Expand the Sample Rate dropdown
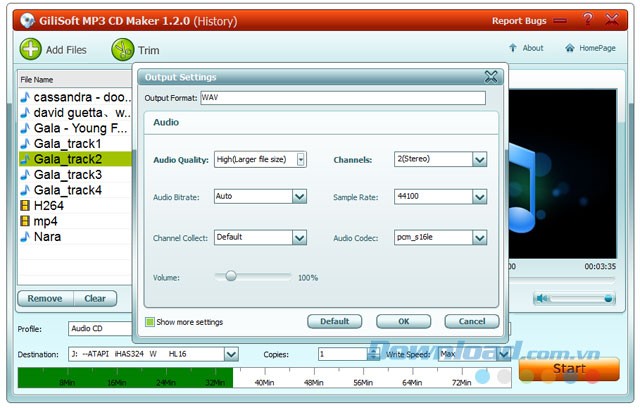This screenshot has height=408, width=640. [479, 197]
